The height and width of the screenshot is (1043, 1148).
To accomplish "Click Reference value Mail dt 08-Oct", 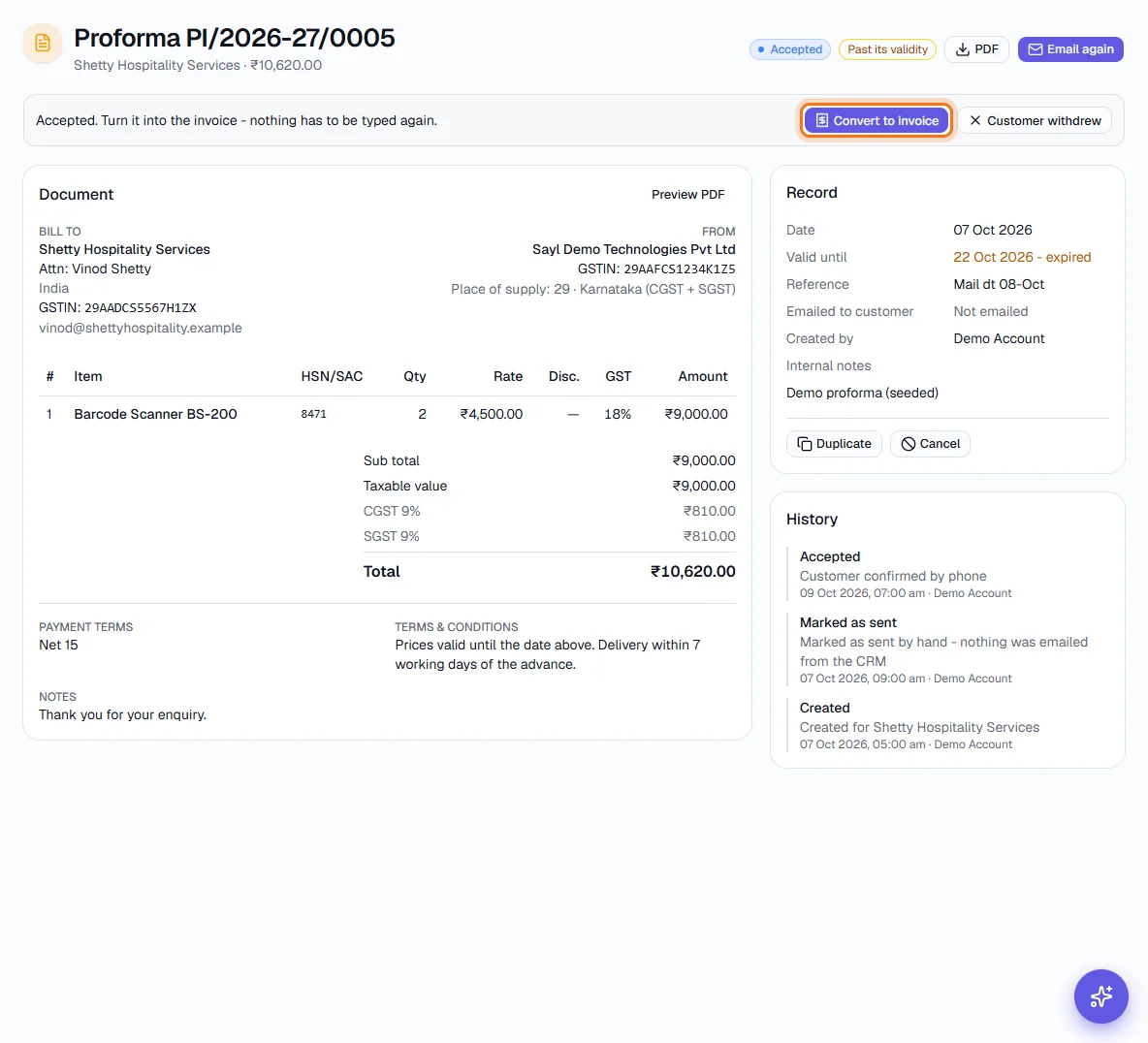I will coord(998,284).
